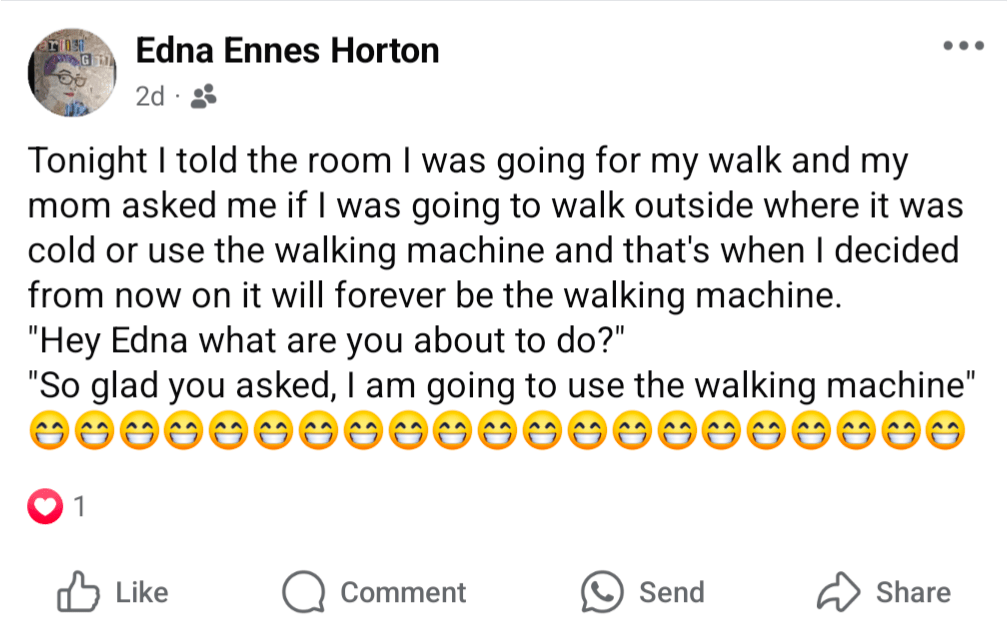Click the "Hey Edna what are you about to do?" line
This screenshot has height=630, width=1008.
point(326,341)
